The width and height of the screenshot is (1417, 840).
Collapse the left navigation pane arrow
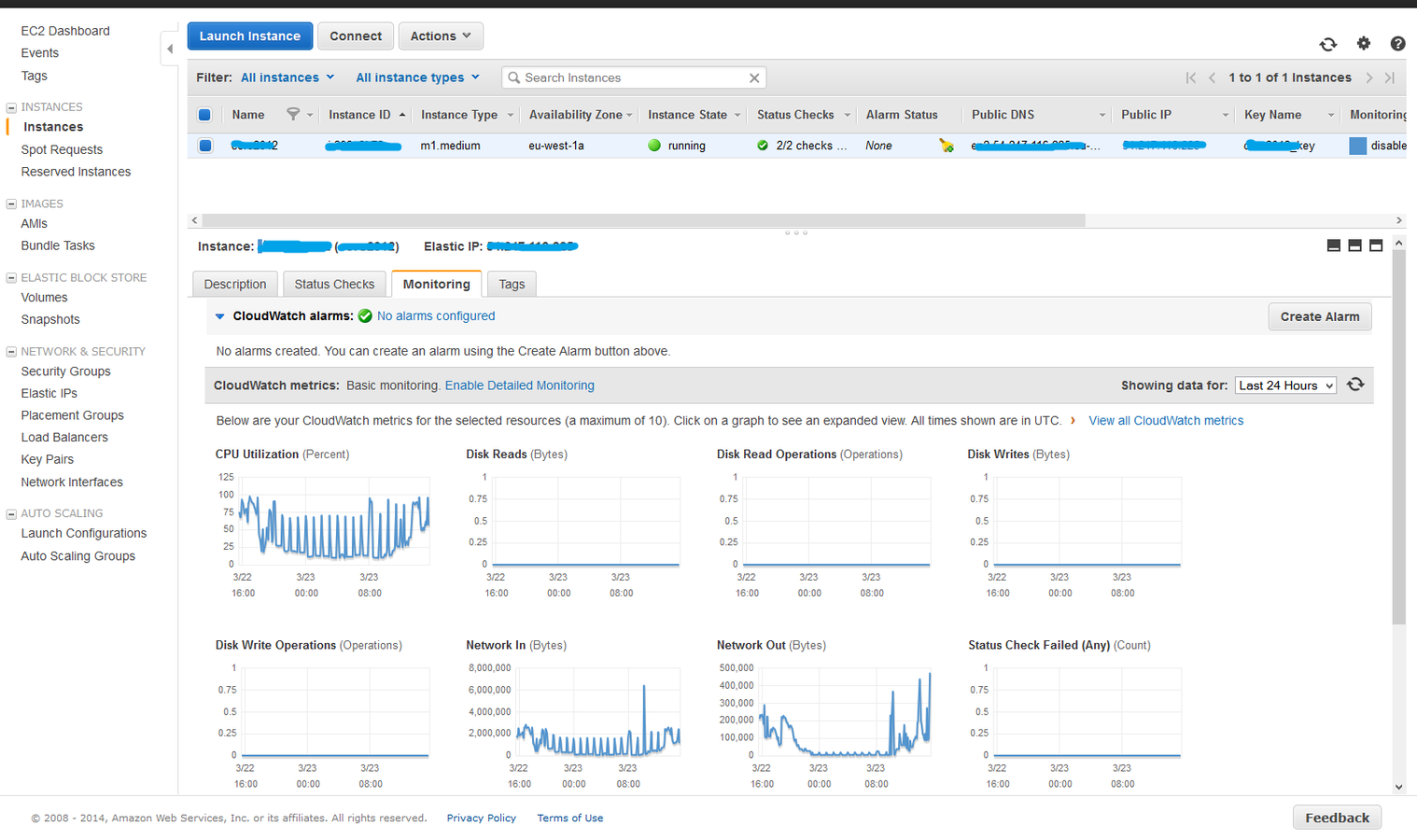pos(170,49)
